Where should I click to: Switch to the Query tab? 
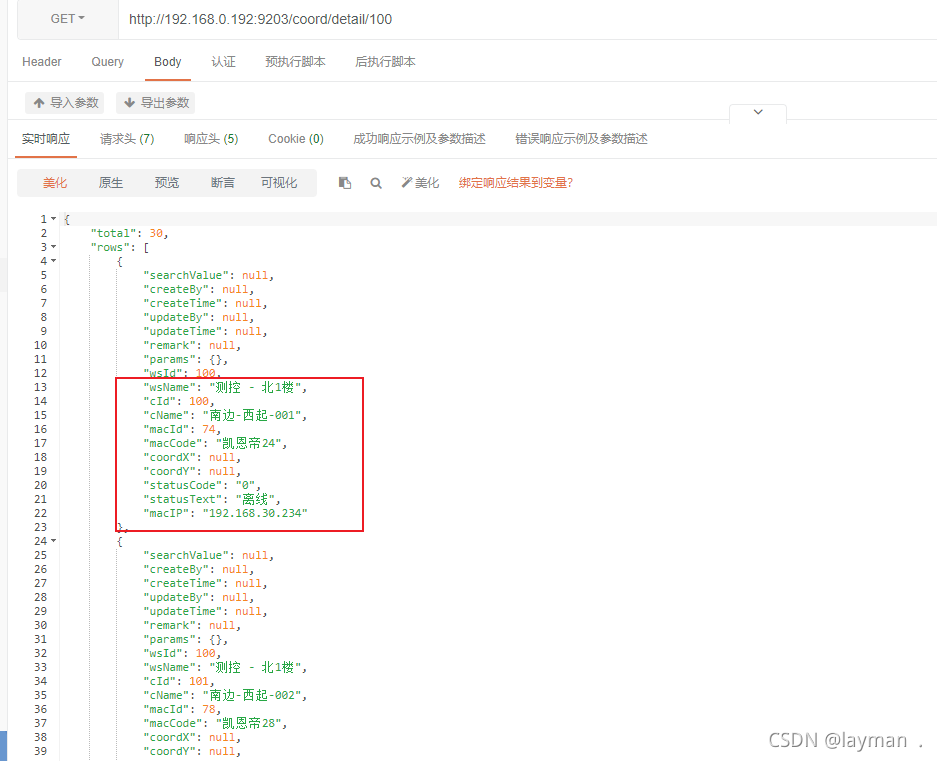pyautogui.click(x=108, y=62)
